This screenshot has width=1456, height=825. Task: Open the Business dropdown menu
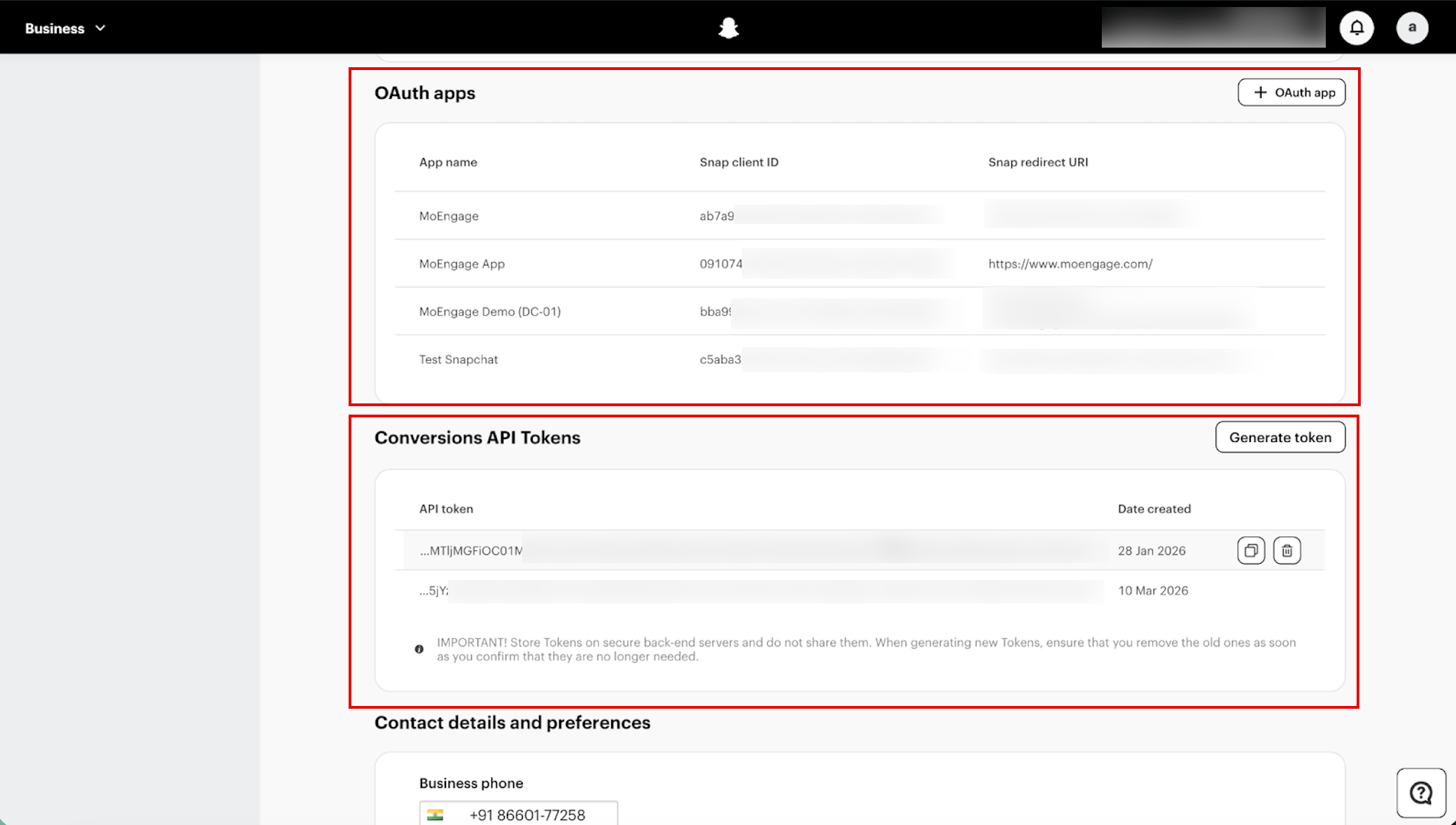tap(65, 28)
